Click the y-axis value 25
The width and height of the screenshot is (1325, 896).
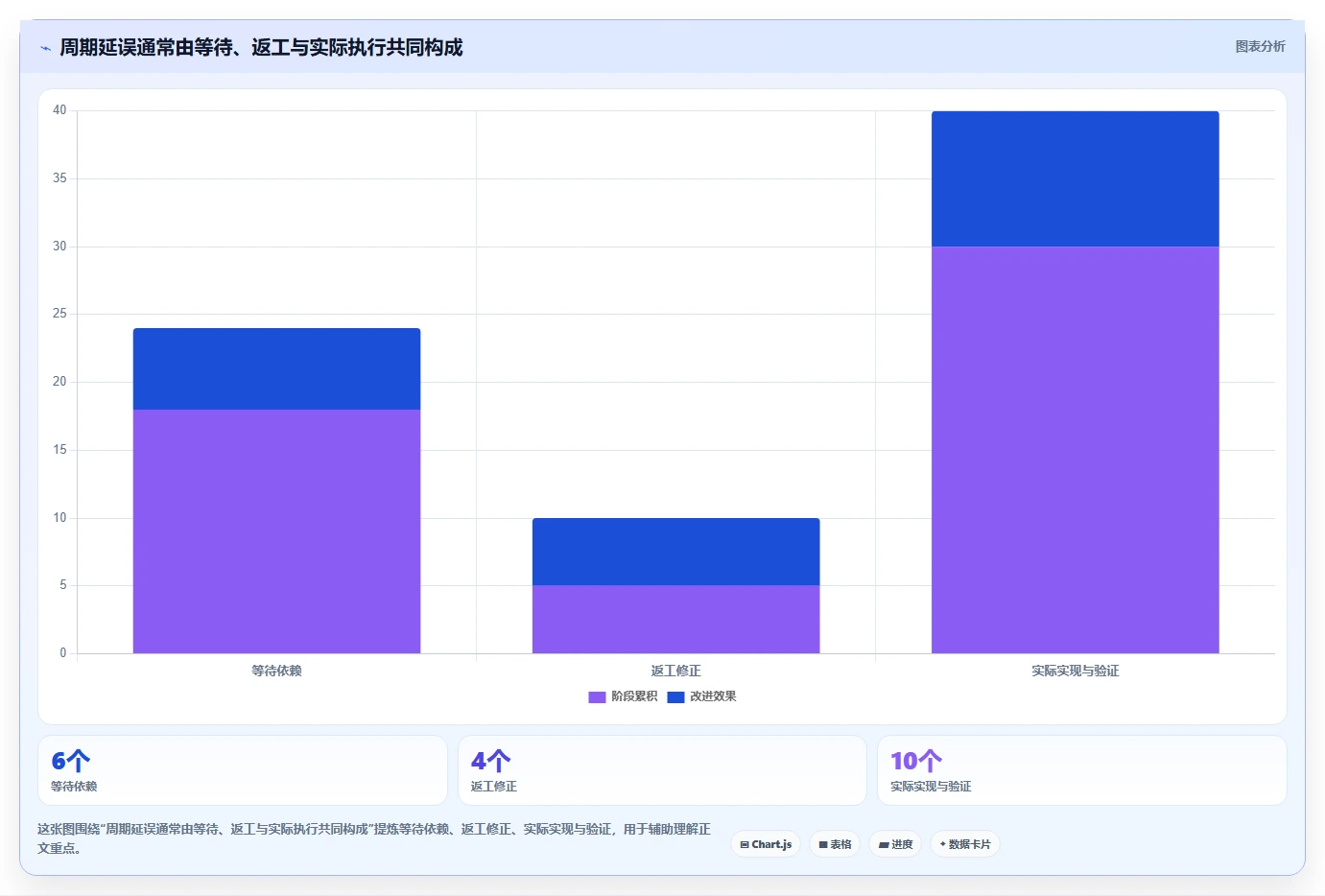tap(59, 314)
